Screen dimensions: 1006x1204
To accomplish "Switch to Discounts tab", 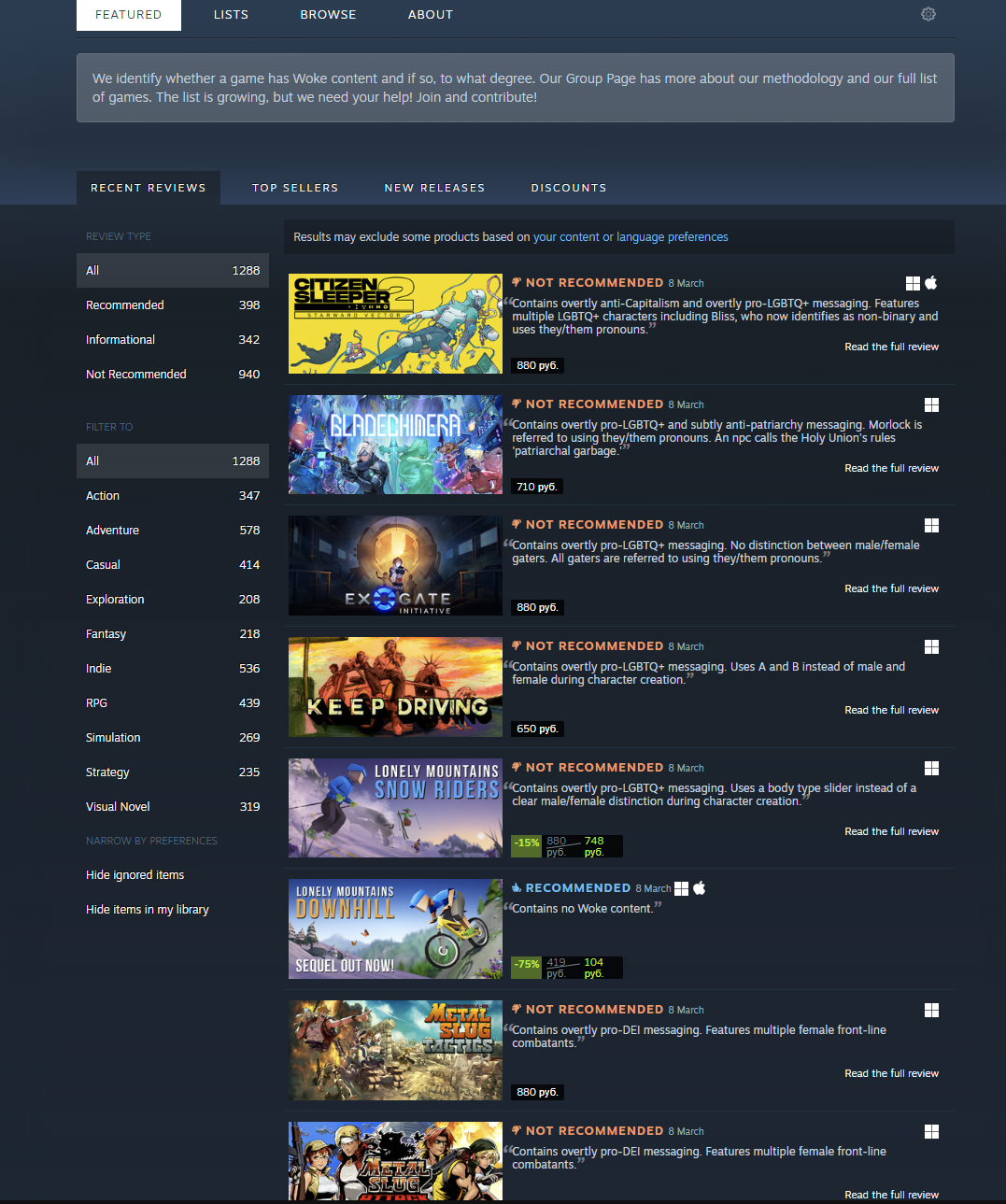I will tap(569, 188).
